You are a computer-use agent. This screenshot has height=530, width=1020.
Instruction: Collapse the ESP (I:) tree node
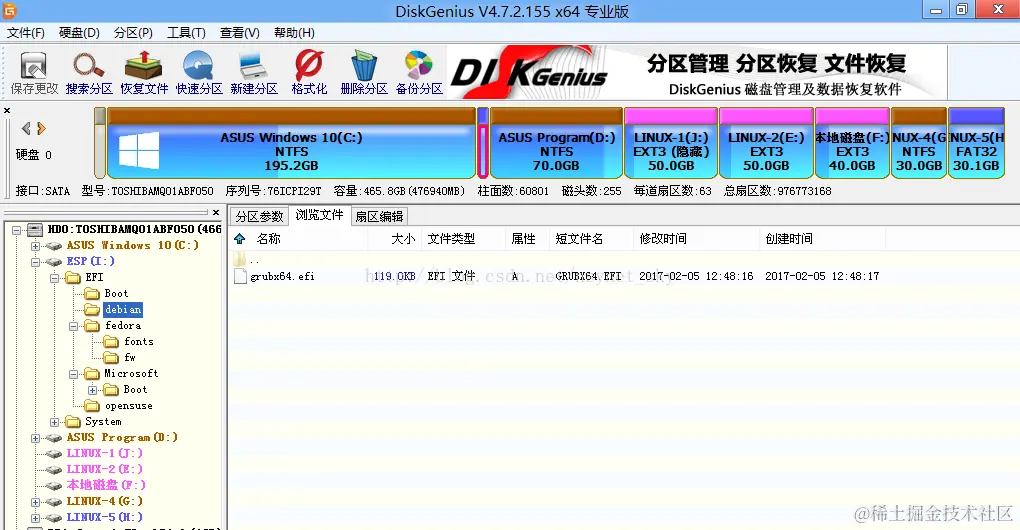tap(36, 261)
